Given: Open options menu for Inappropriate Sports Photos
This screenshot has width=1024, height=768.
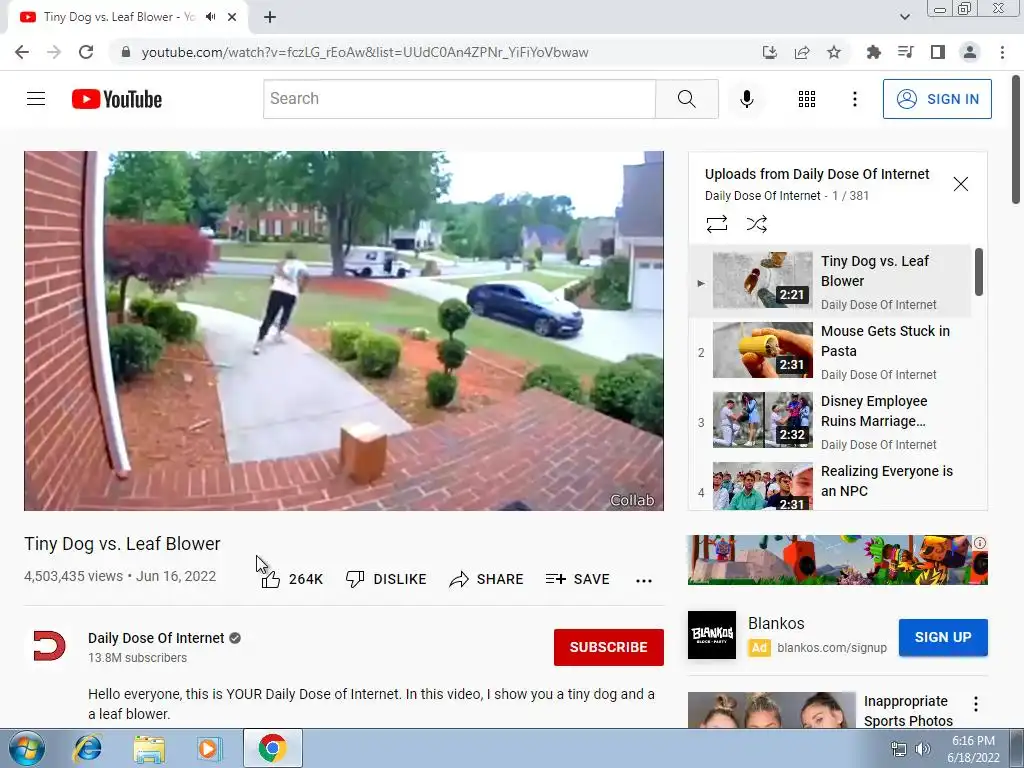Looking at the screenshot, I should (975, 704).
